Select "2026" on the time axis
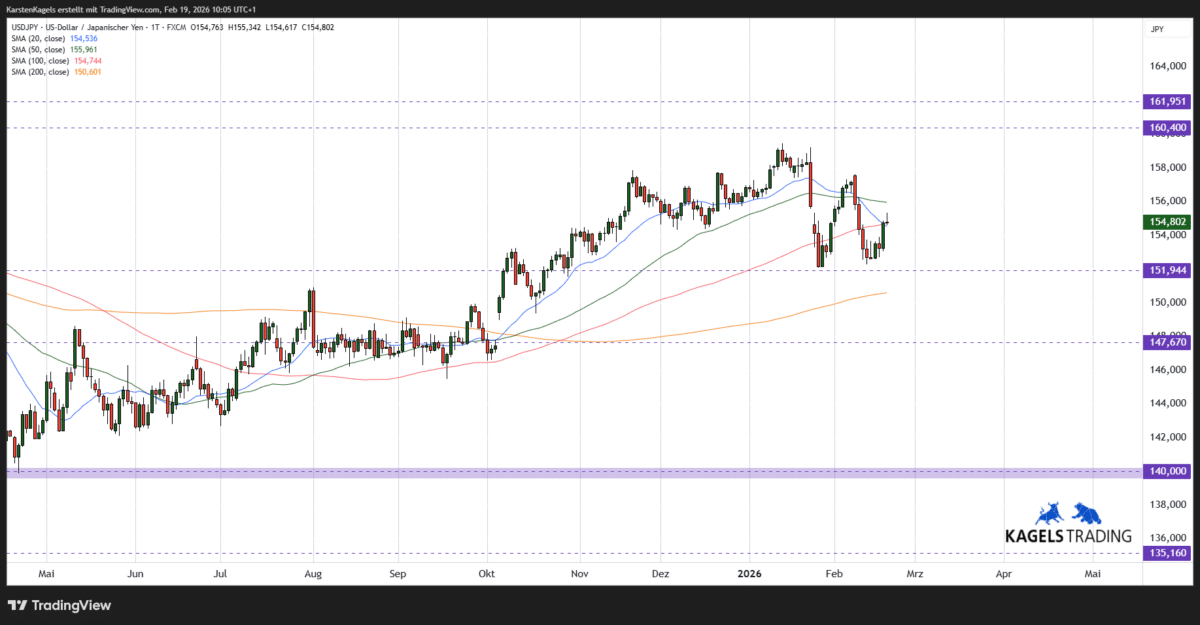 click(x=748, y=573)
